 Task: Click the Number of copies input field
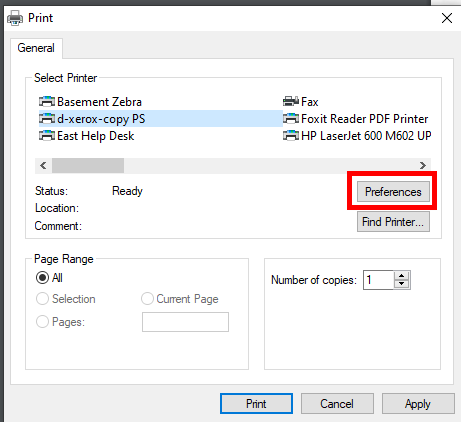379,280
